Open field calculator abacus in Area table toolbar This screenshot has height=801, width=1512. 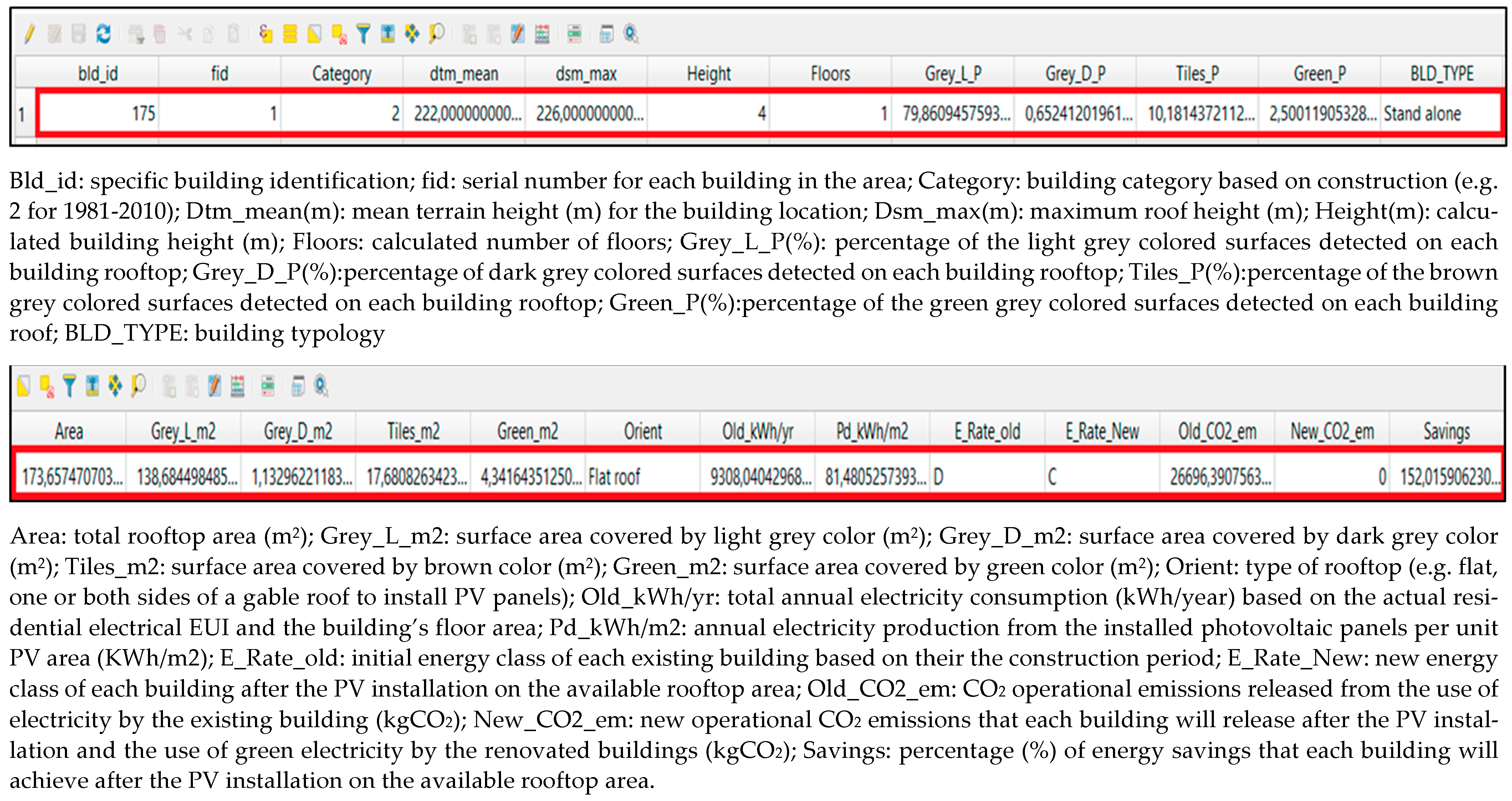pos(238,386)
